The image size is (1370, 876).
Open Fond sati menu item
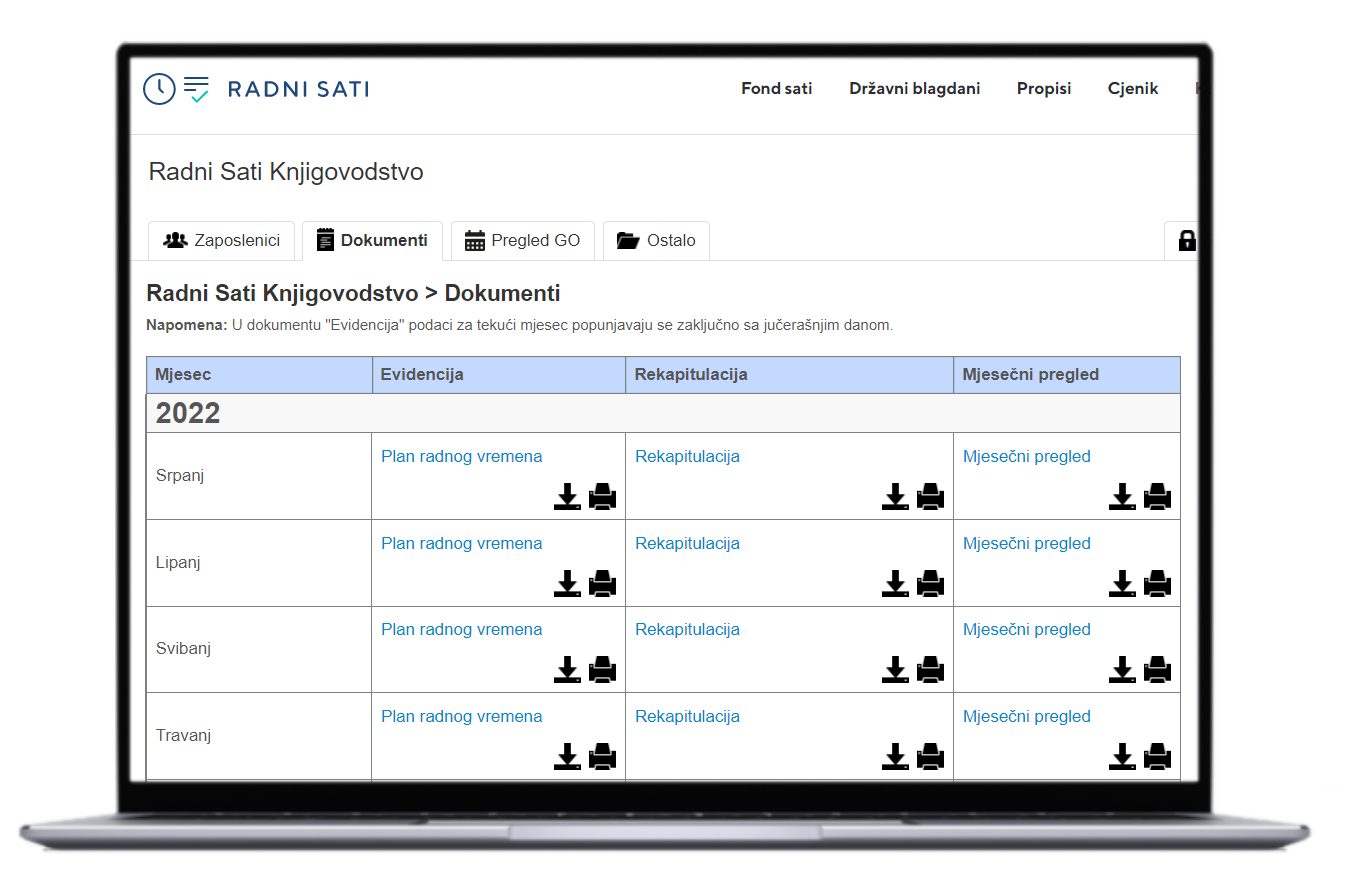pos(776,89)
